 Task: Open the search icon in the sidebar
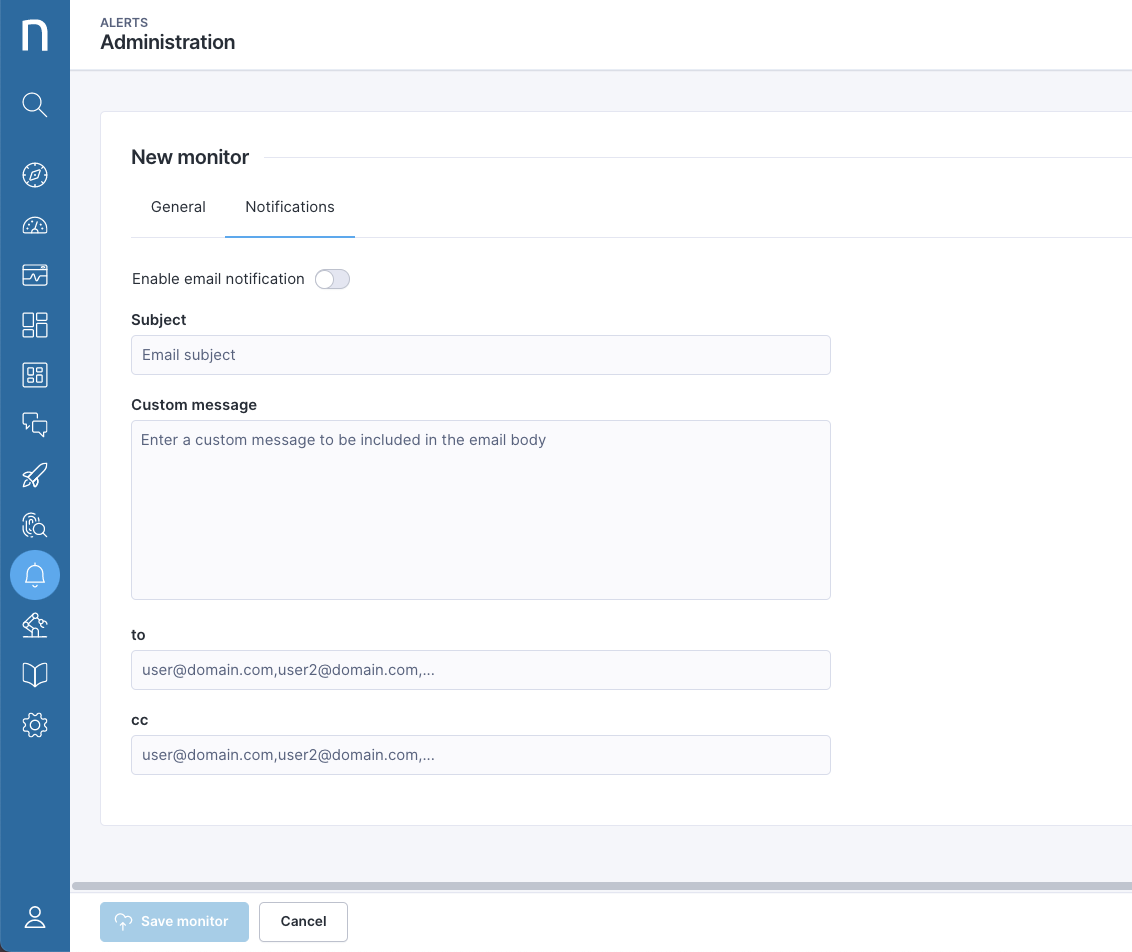point(35,105)
